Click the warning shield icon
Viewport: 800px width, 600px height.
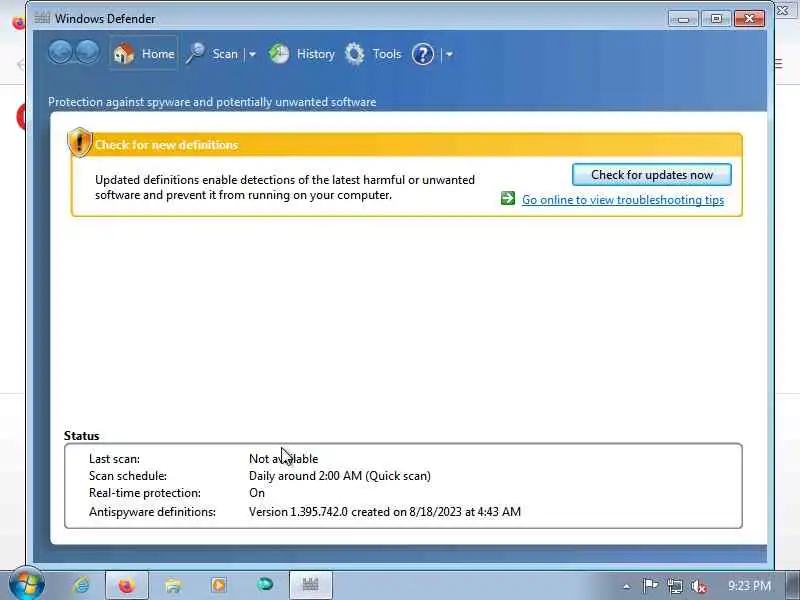point(79,142)
